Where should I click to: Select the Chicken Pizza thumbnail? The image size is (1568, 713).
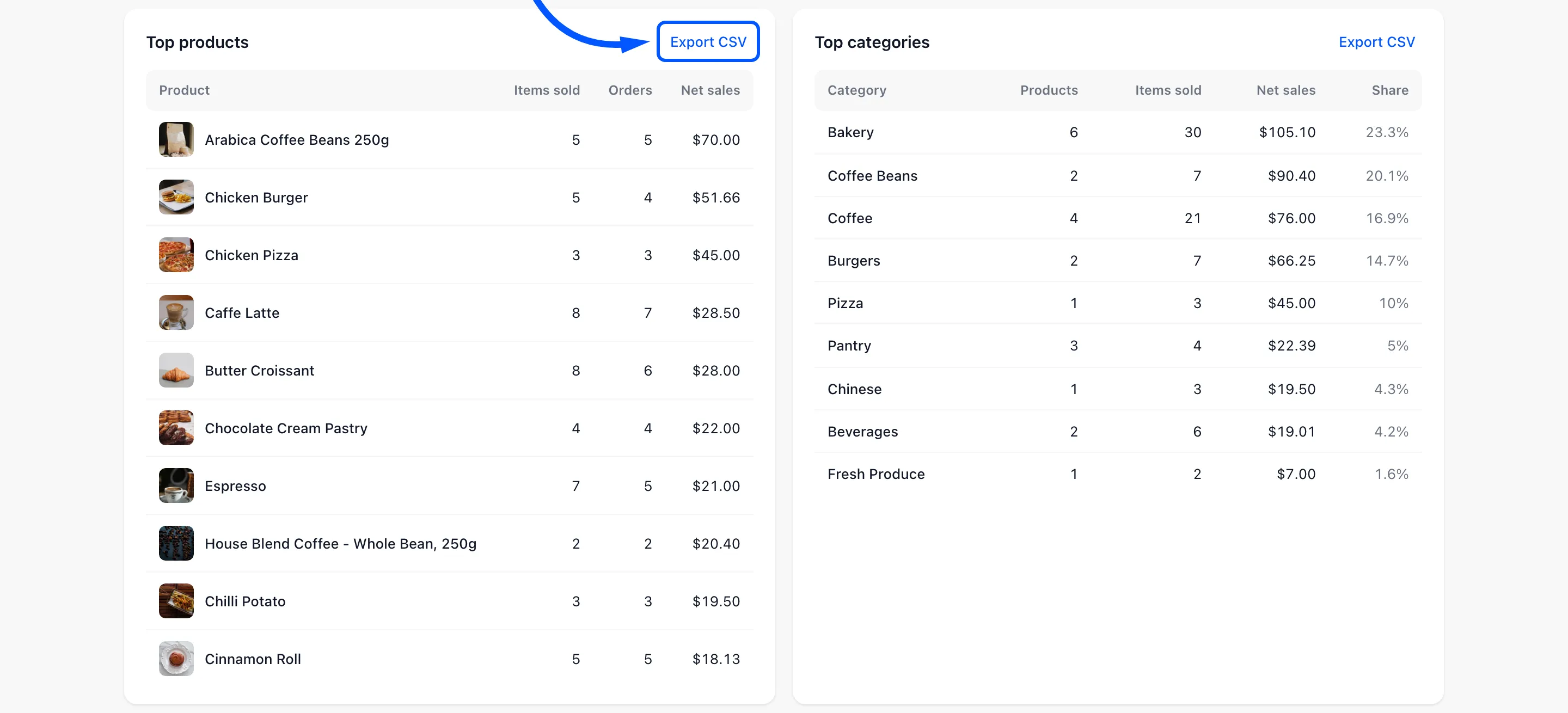176,255
